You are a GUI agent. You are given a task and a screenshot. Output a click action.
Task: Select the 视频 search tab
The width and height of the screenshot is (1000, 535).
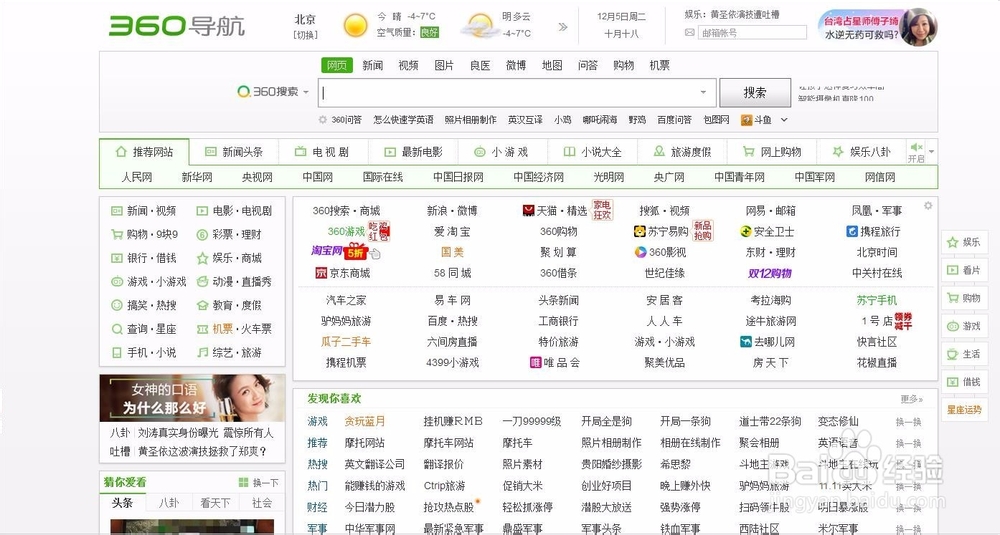click(x=408, y=65)
